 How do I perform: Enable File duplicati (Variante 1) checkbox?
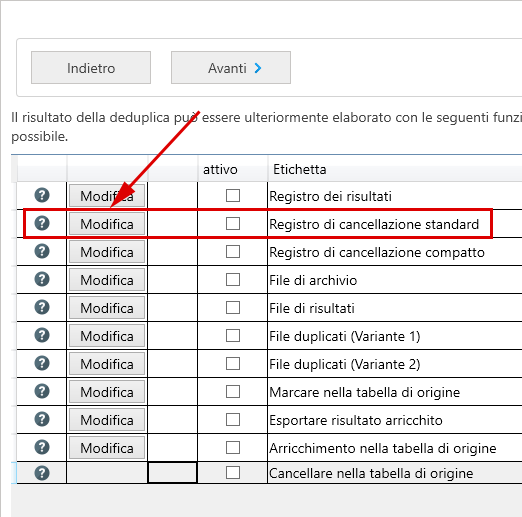click(x=233, y=336)
